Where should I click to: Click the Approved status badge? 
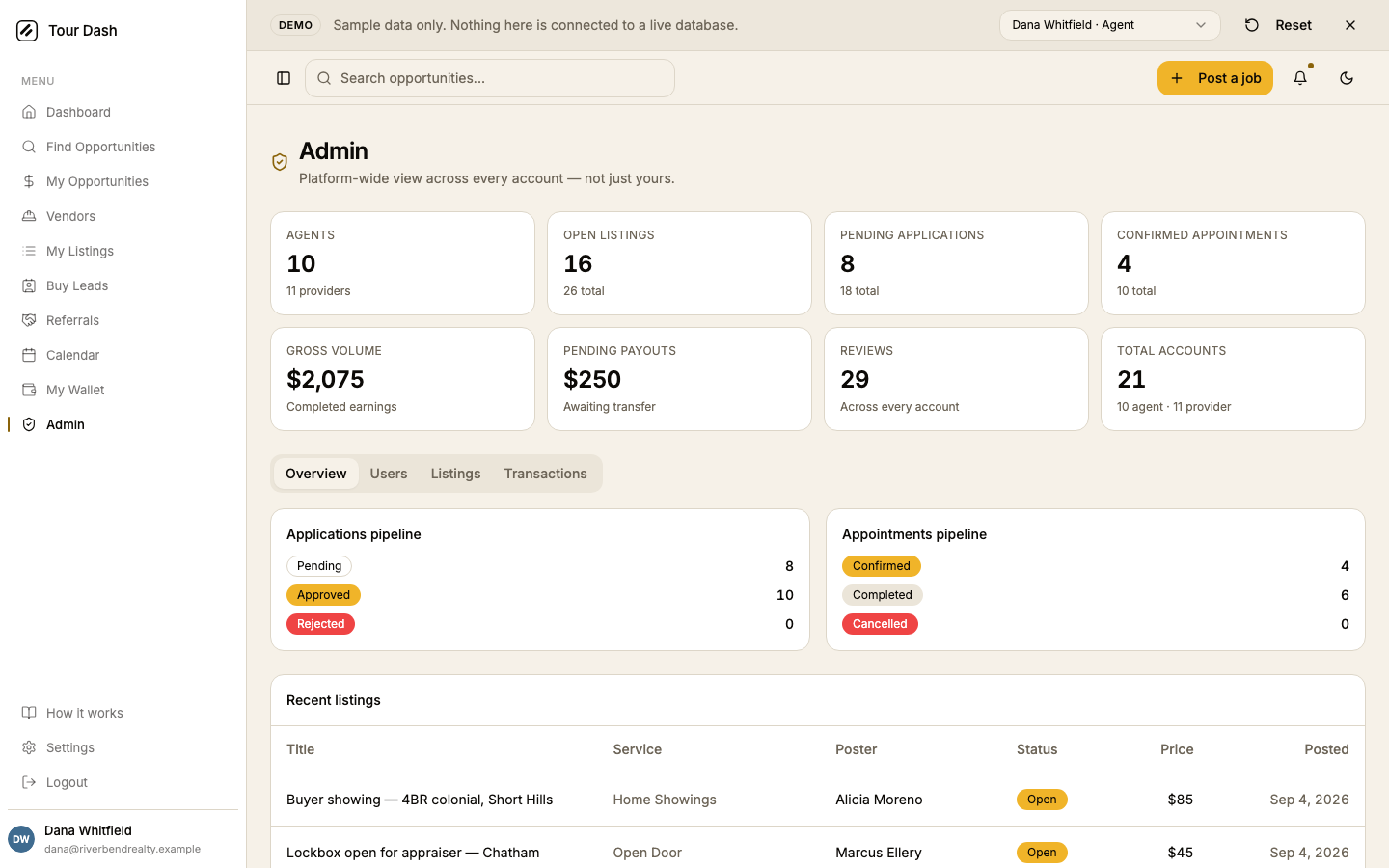click(x=323, y=595)
